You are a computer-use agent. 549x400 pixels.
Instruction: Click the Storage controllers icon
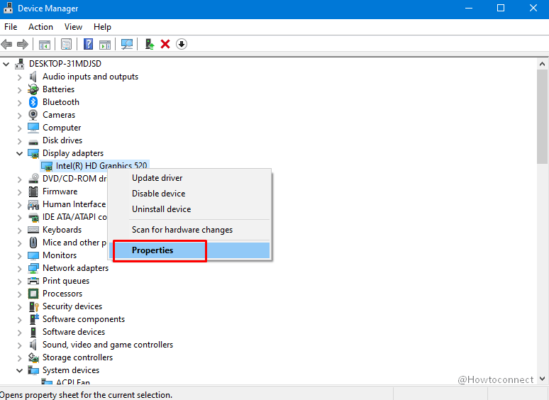pyautogui.click(x=33, y=358)
